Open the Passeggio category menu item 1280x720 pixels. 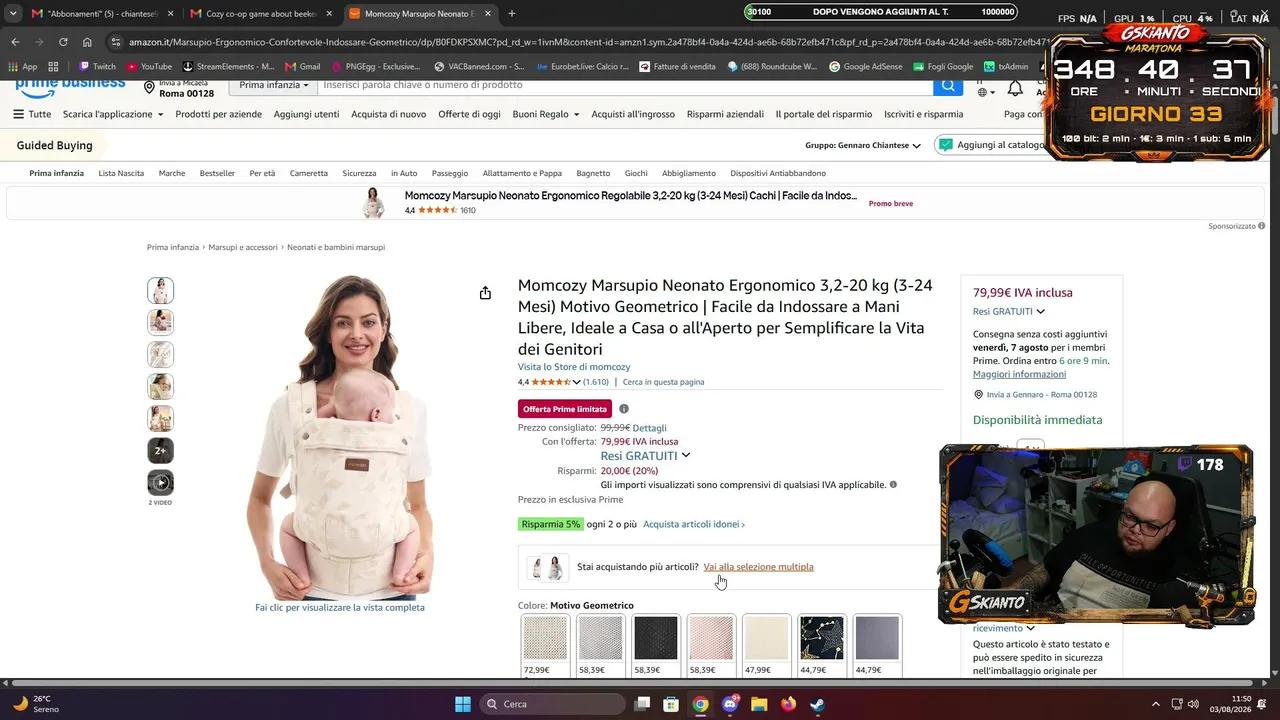point(450,173)
